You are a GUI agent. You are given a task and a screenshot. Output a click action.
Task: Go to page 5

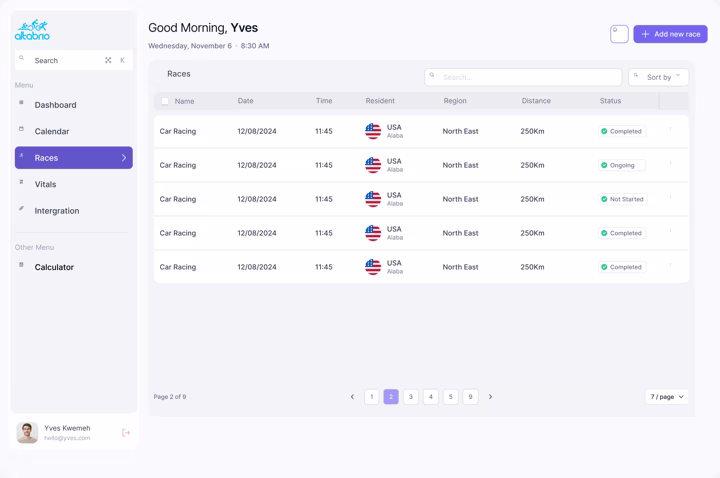[x=450, y=397]
